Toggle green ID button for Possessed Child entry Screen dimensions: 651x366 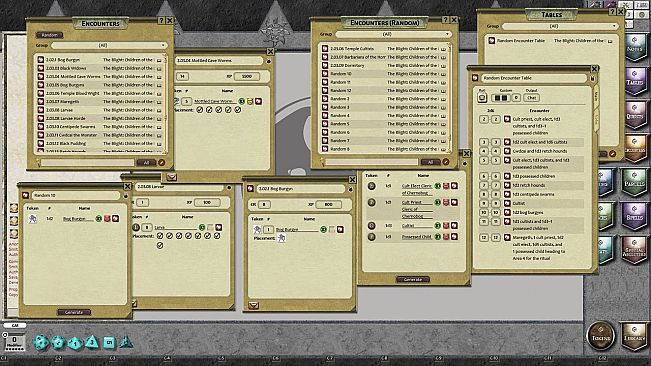[x=437, y=237]
